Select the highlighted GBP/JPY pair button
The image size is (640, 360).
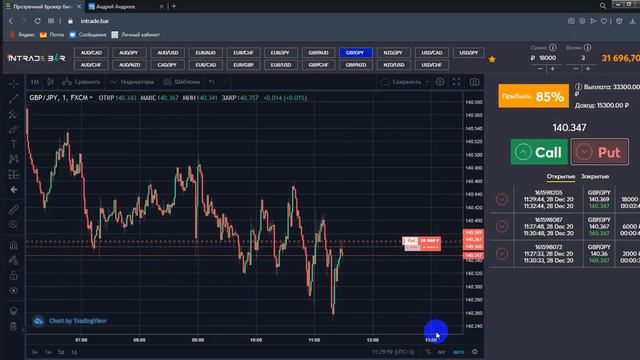[x=355, y=53]
